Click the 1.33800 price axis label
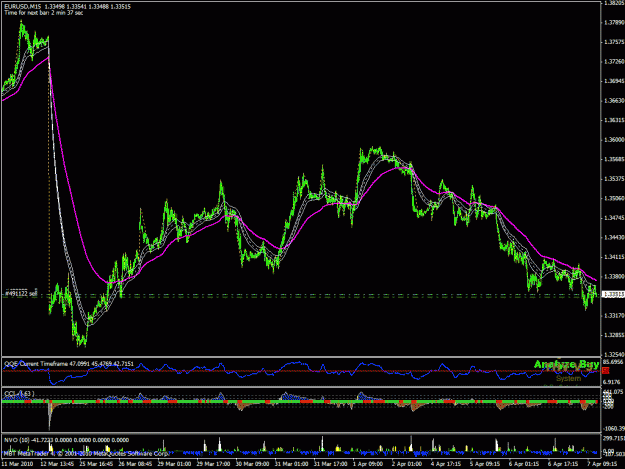 pyautogui.click(x=614, y=277)
